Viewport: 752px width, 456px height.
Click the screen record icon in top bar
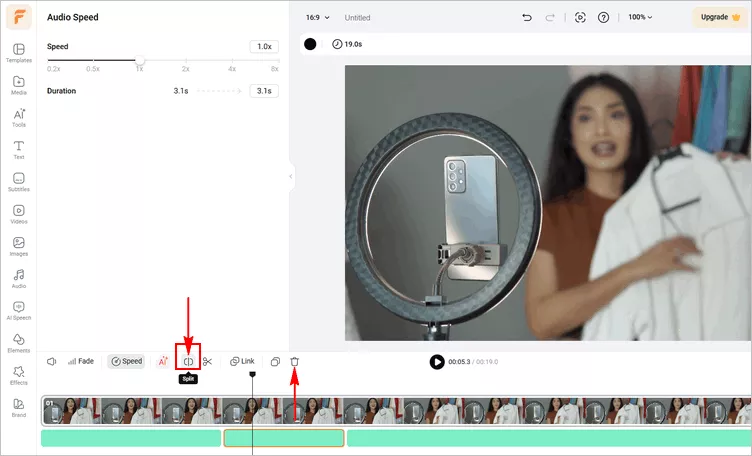tap(580, 18)
